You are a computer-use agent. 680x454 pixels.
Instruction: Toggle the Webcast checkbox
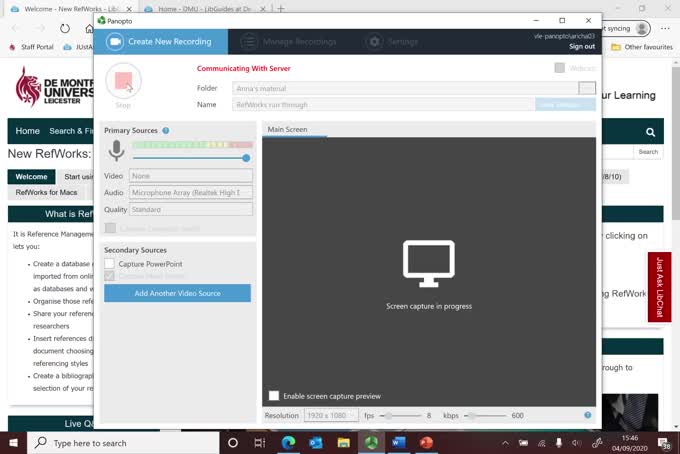coord(559,68)
